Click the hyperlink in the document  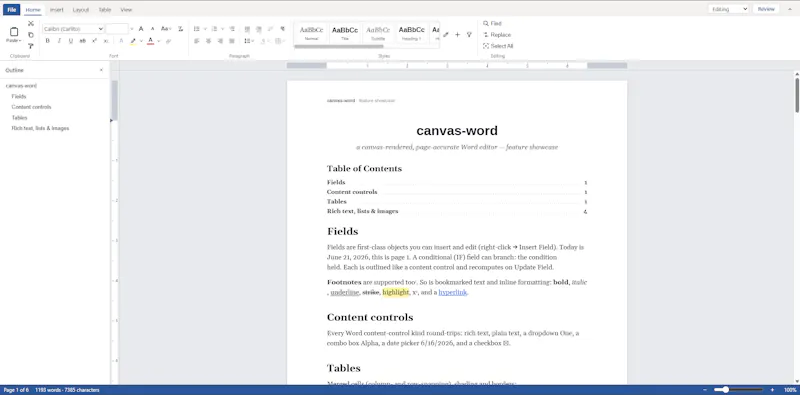coord(453,292)
